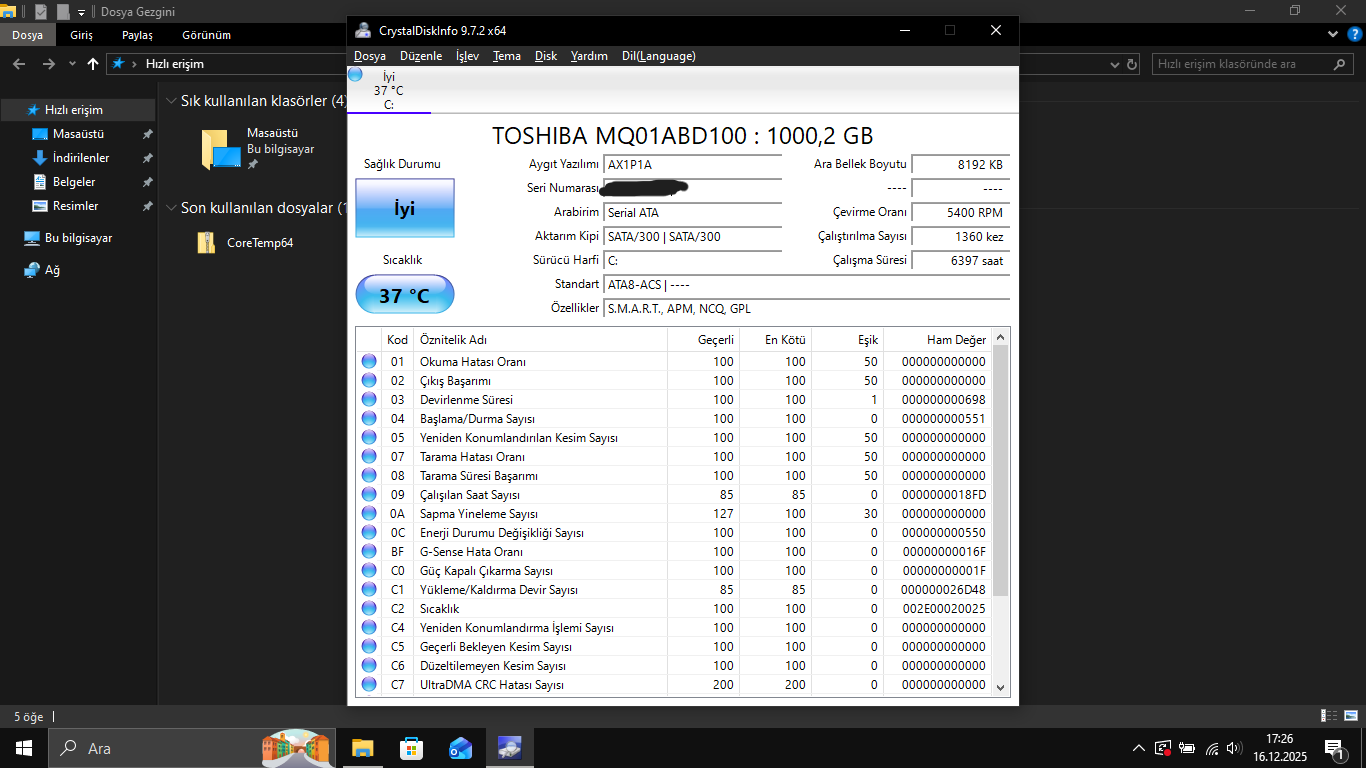Screen dimensions: 1366x768
Task: Click the CrystalDiskInfo taskbar icon
Action: point(508,748)
